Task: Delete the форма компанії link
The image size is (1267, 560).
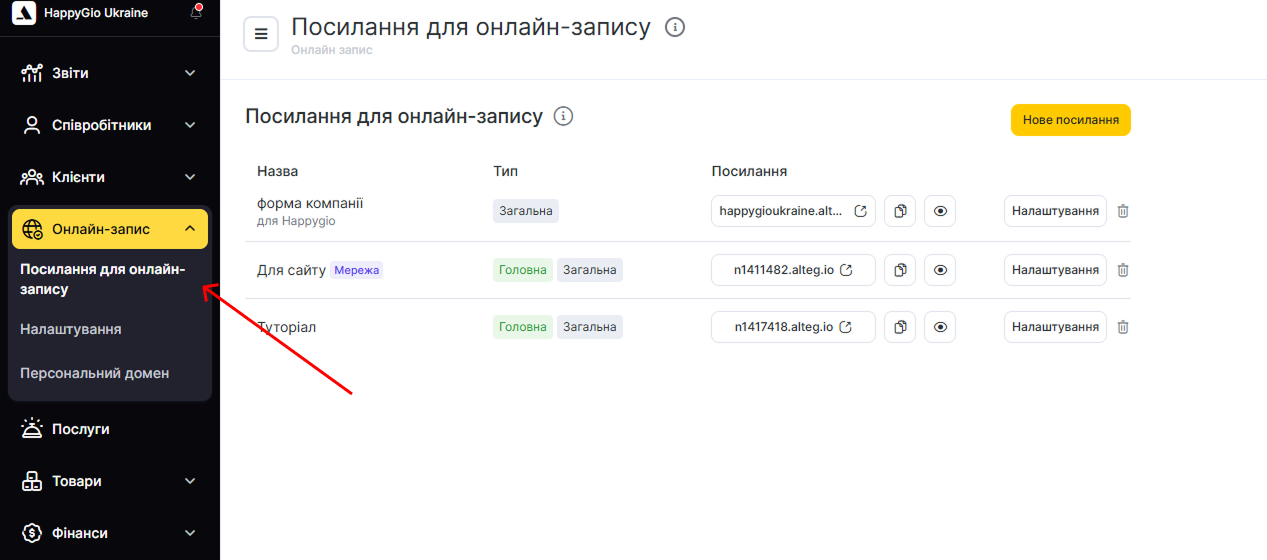Action: click(1123, 211)
